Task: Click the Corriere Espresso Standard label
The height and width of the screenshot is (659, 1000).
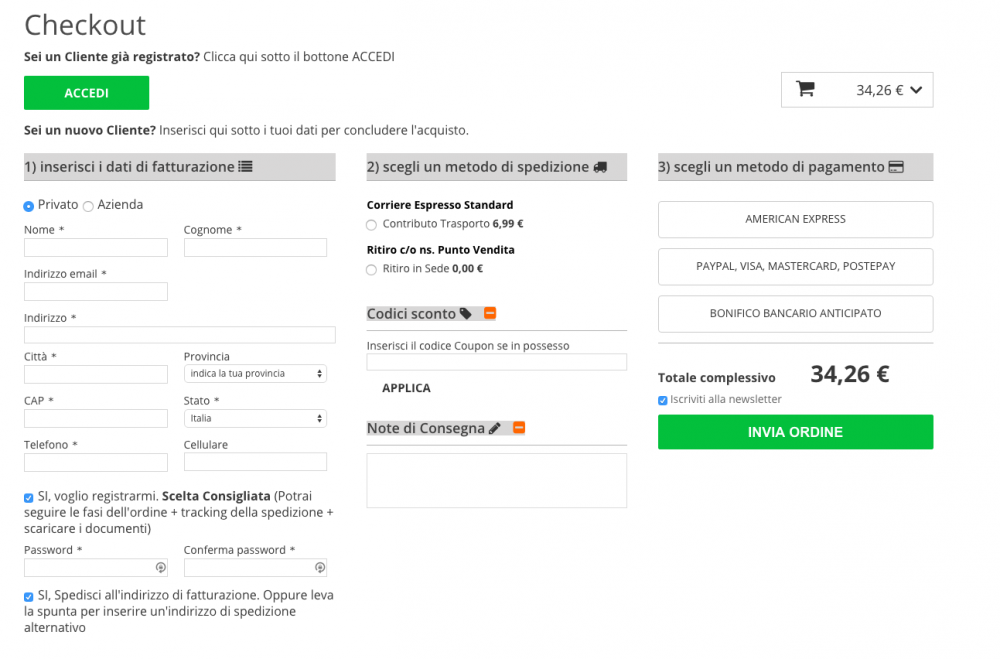Action: 440,205
